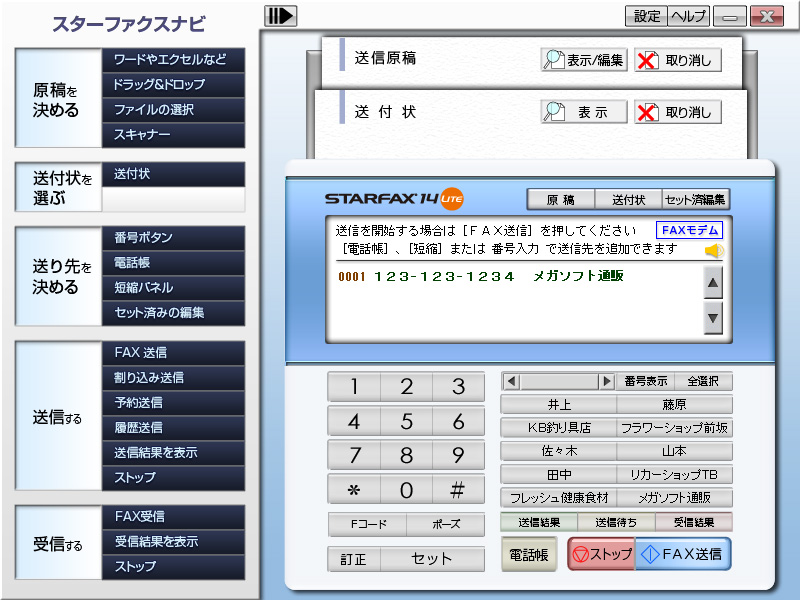Choose 受信結果を表示 in navigation
The image size is (800, 600).
(x=173, y=542)
